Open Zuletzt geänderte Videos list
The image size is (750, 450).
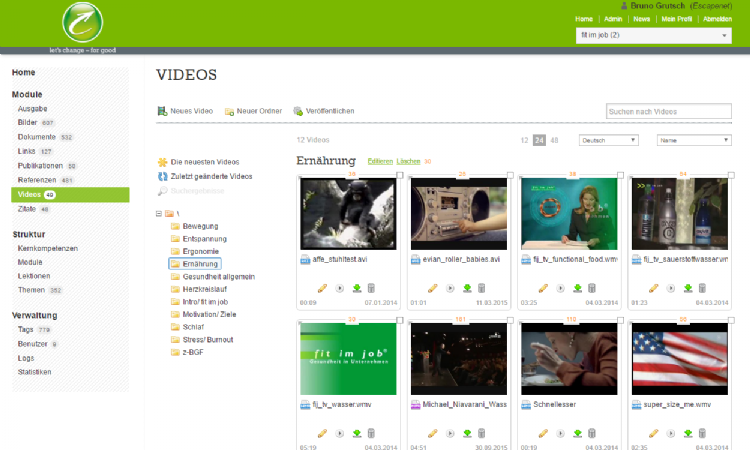162,176
